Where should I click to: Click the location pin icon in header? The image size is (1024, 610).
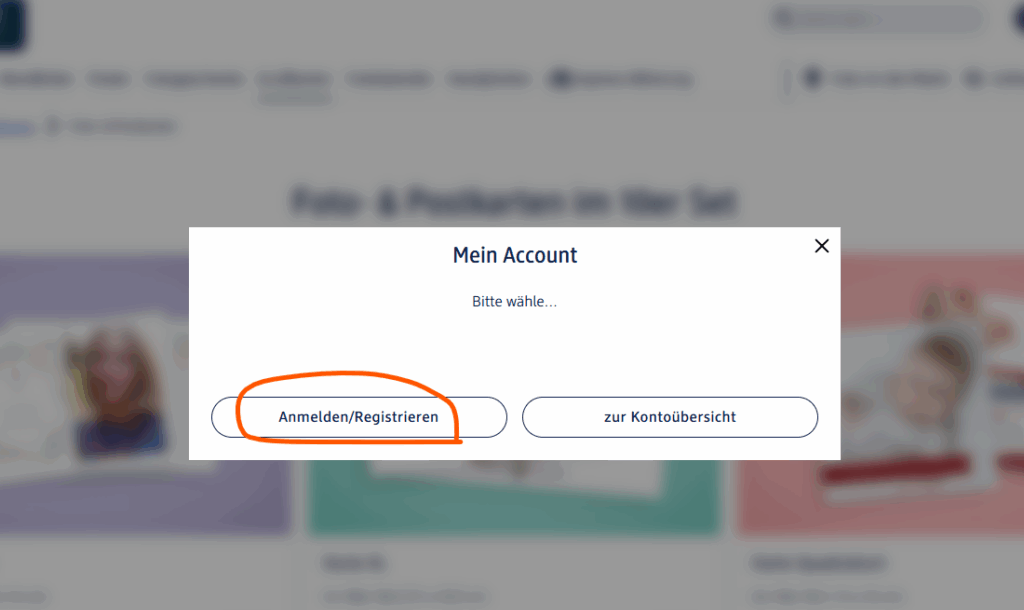(812, 79)
